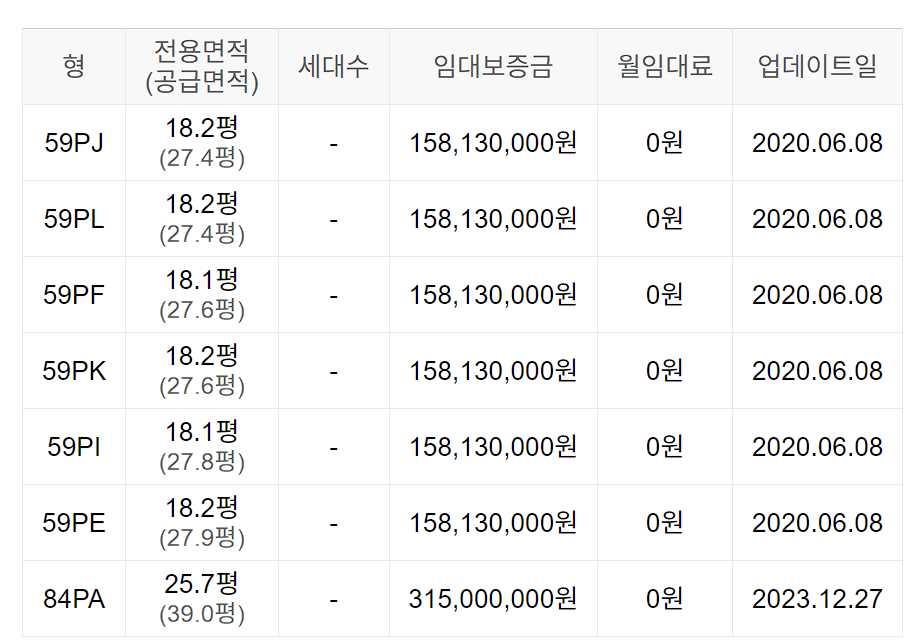Click the 25.7평 (39.0평) area cell
The height and width of the screenshot is (640, 921).
201,598
